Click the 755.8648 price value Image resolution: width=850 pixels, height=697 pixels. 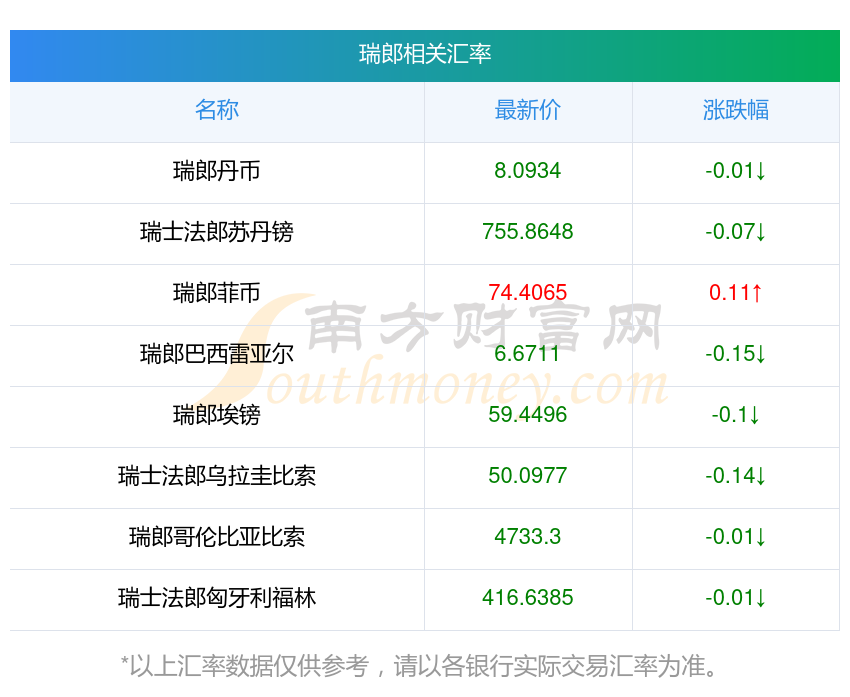[528, 232]
